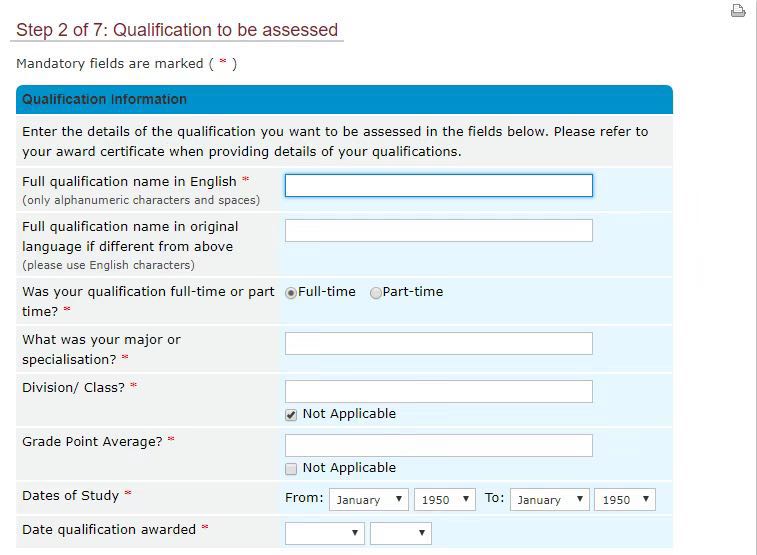Click the Qualification Information section header
This screenshot has width=757, height=555.
[x=104, y=100]
